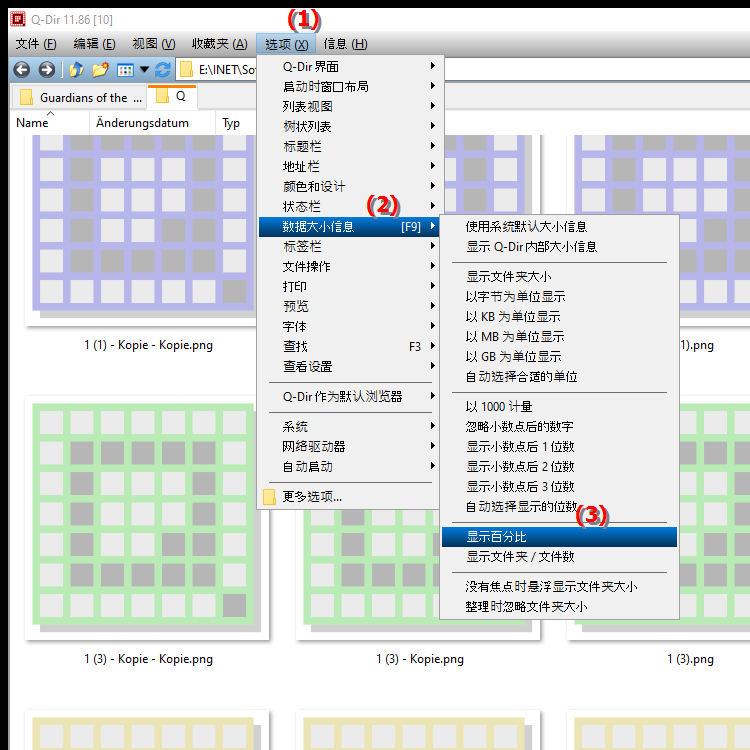The width and height of the screenshot is (750, 750).
Task: Choose 自动选择合适的单位
Action: point(559,377)
